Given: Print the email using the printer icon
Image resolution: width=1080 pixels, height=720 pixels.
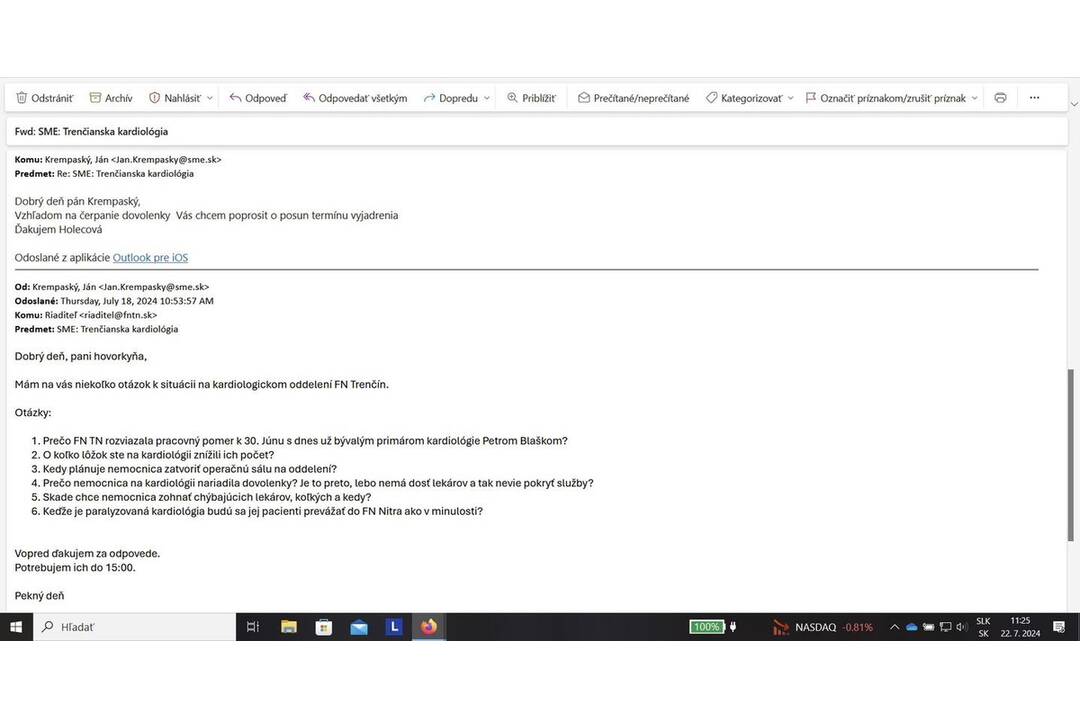Looking at the screenshot, I should (1000, 98).
